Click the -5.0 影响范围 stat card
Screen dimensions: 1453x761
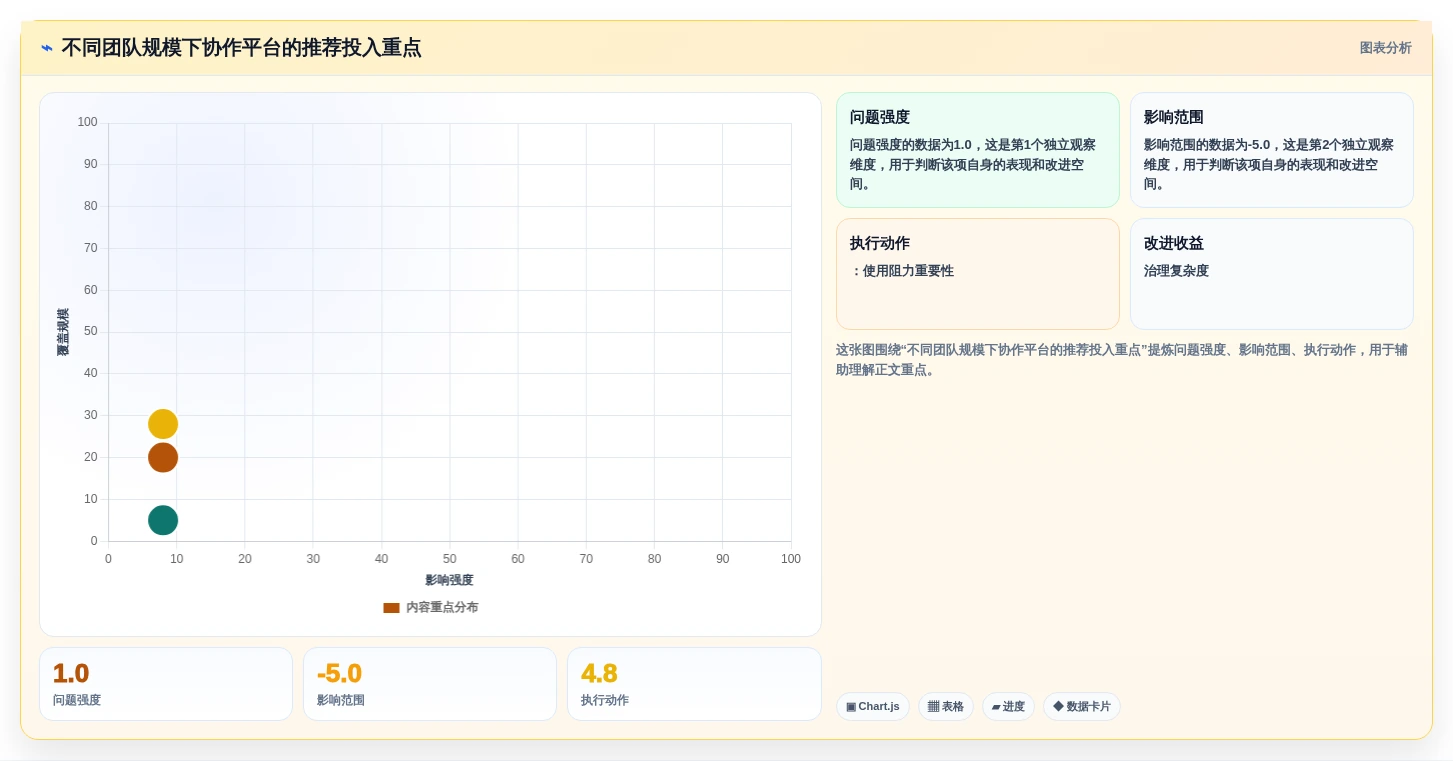coord(430,684)
